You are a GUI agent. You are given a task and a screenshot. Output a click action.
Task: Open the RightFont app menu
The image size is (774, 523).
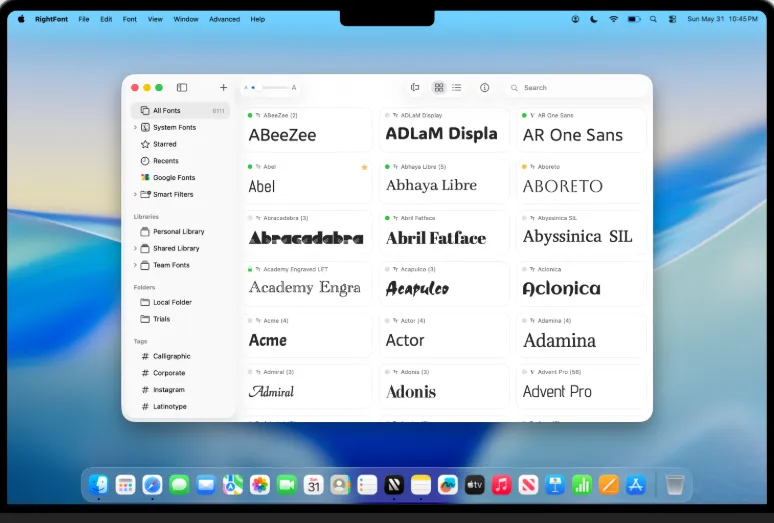(51, 19)
